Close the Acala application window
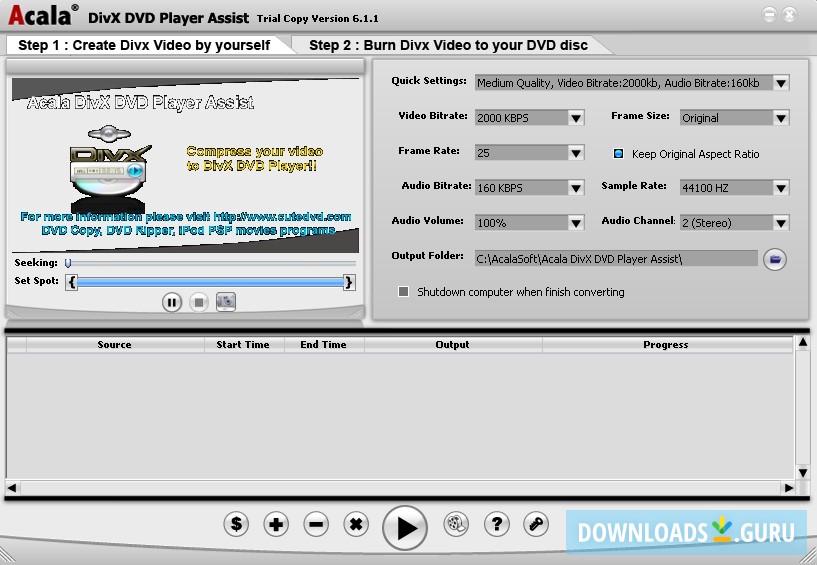 point(789,15)
